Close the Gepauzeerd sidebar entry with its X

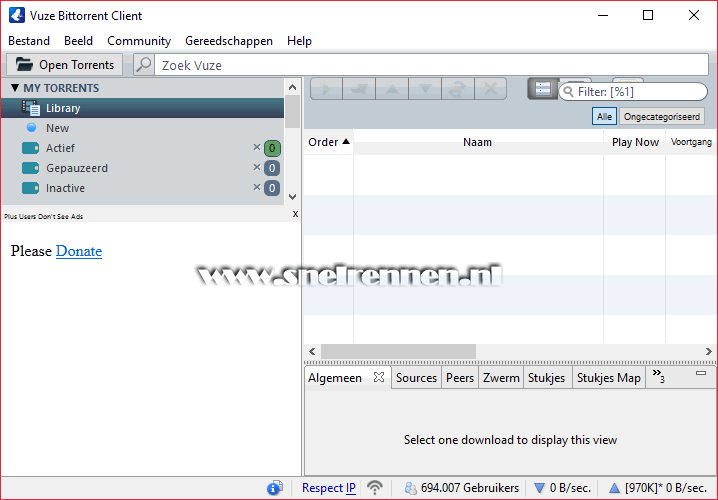[x=257, y=168]
